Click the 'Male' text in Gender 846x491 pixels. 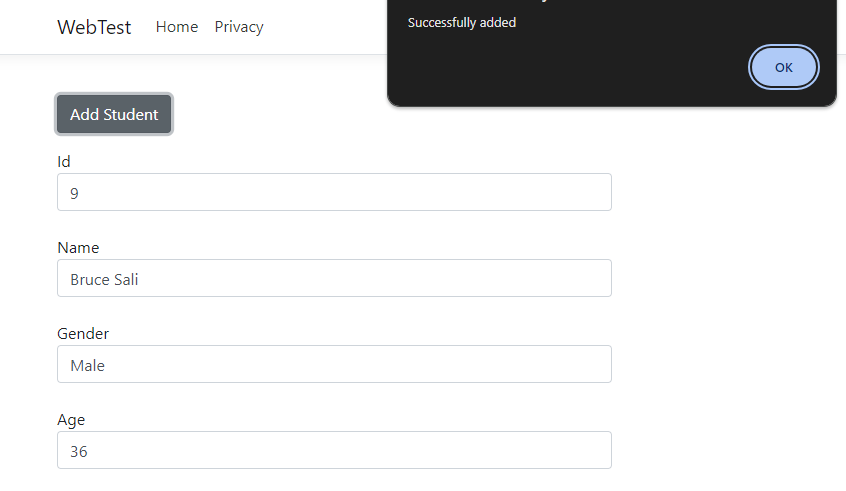pyautogui.click(x=87, y=366)
